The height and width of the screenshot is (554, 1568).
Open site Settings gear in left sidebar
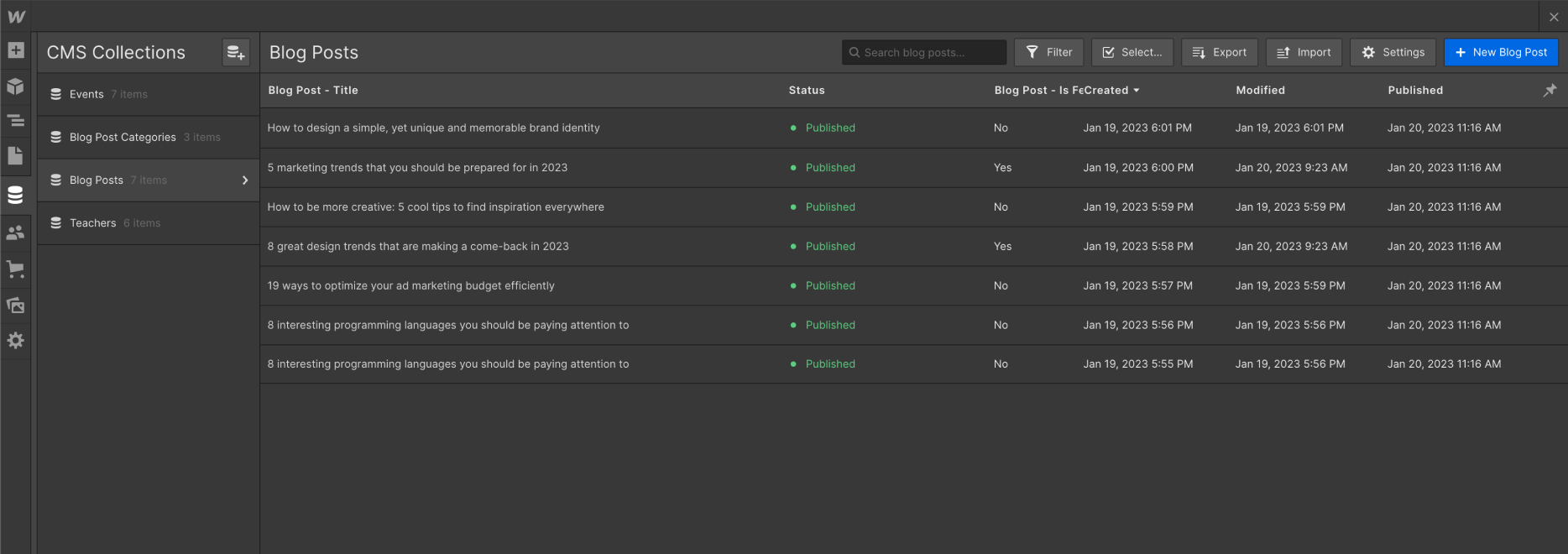(16, 341)
